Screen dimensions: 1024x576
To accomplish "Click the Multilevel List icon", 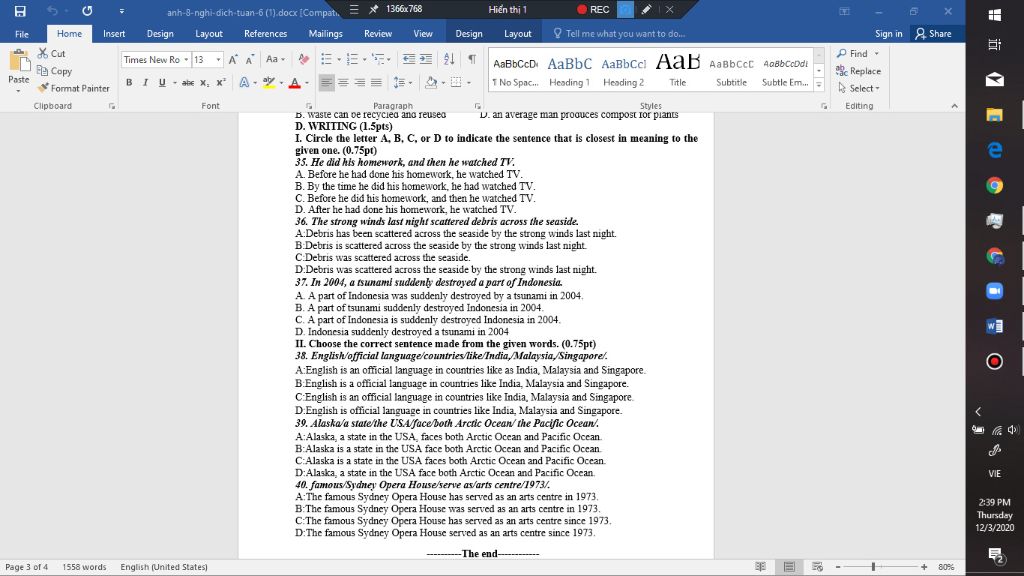I will (x=377, y=59).
